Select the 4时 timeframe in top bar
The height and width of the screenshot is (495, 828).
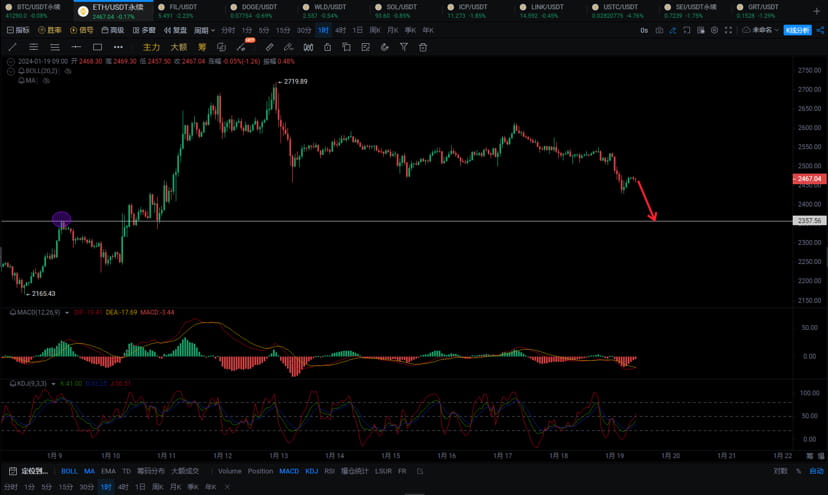[340, 31]
